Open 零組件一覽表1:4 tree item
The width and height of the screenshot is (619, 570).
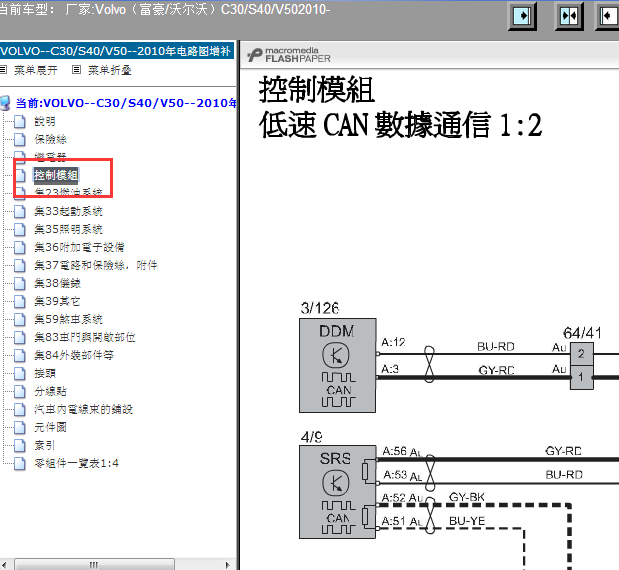coord(77,463)
